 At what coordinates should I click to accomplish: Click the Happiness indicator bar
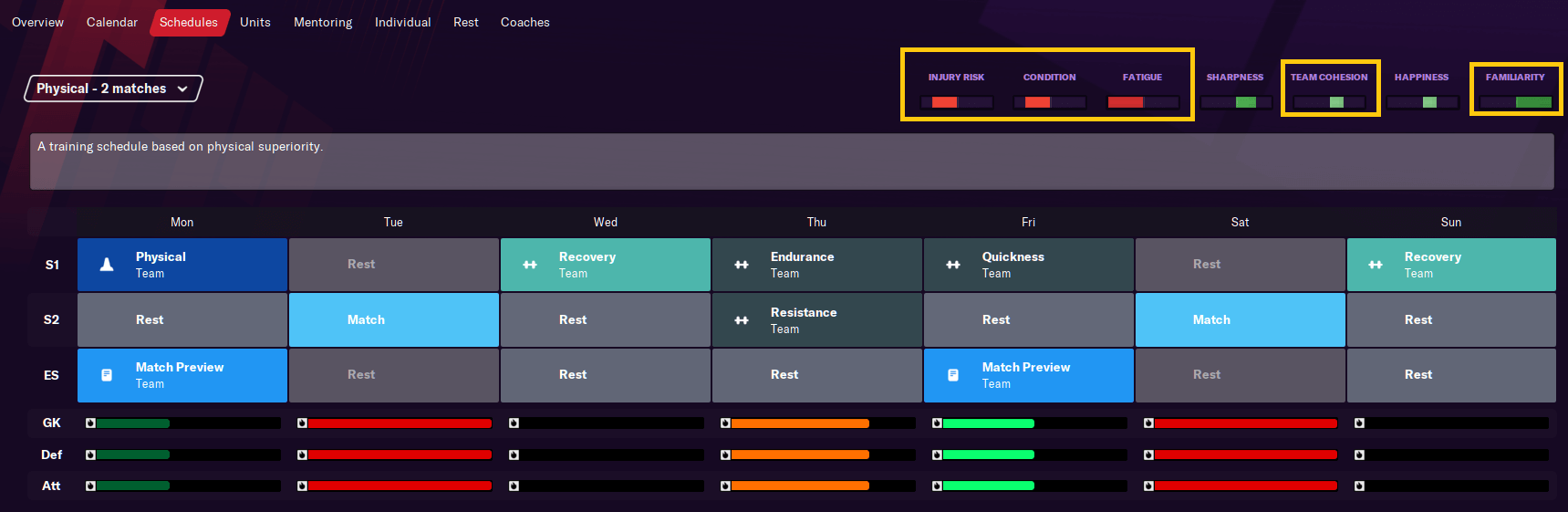click(x=1422, y=102)
